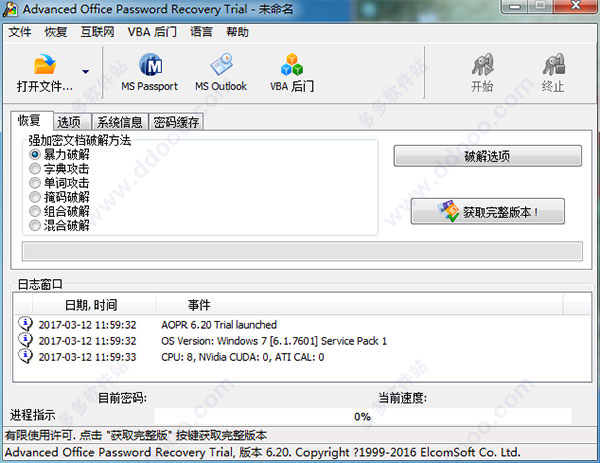Screen dimensions: 600x463
Task: Click the 终止 stop keys icon
Action: (553, 64)
